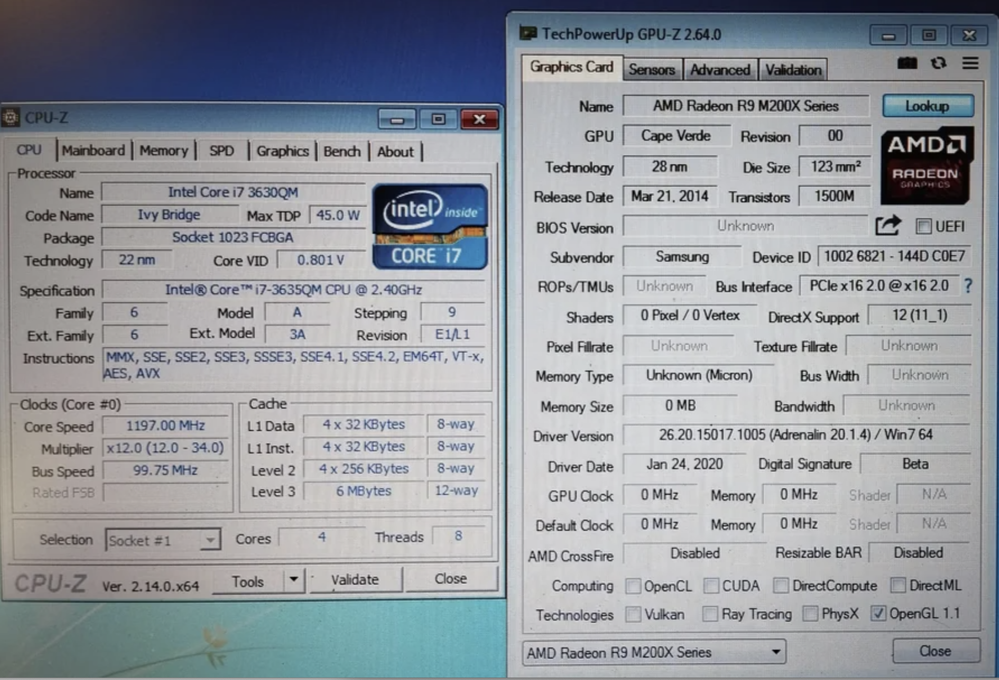Screen dimensions: 999x680
Task: Open the Memory tab in CPU-Z
Action: [164, 151]
